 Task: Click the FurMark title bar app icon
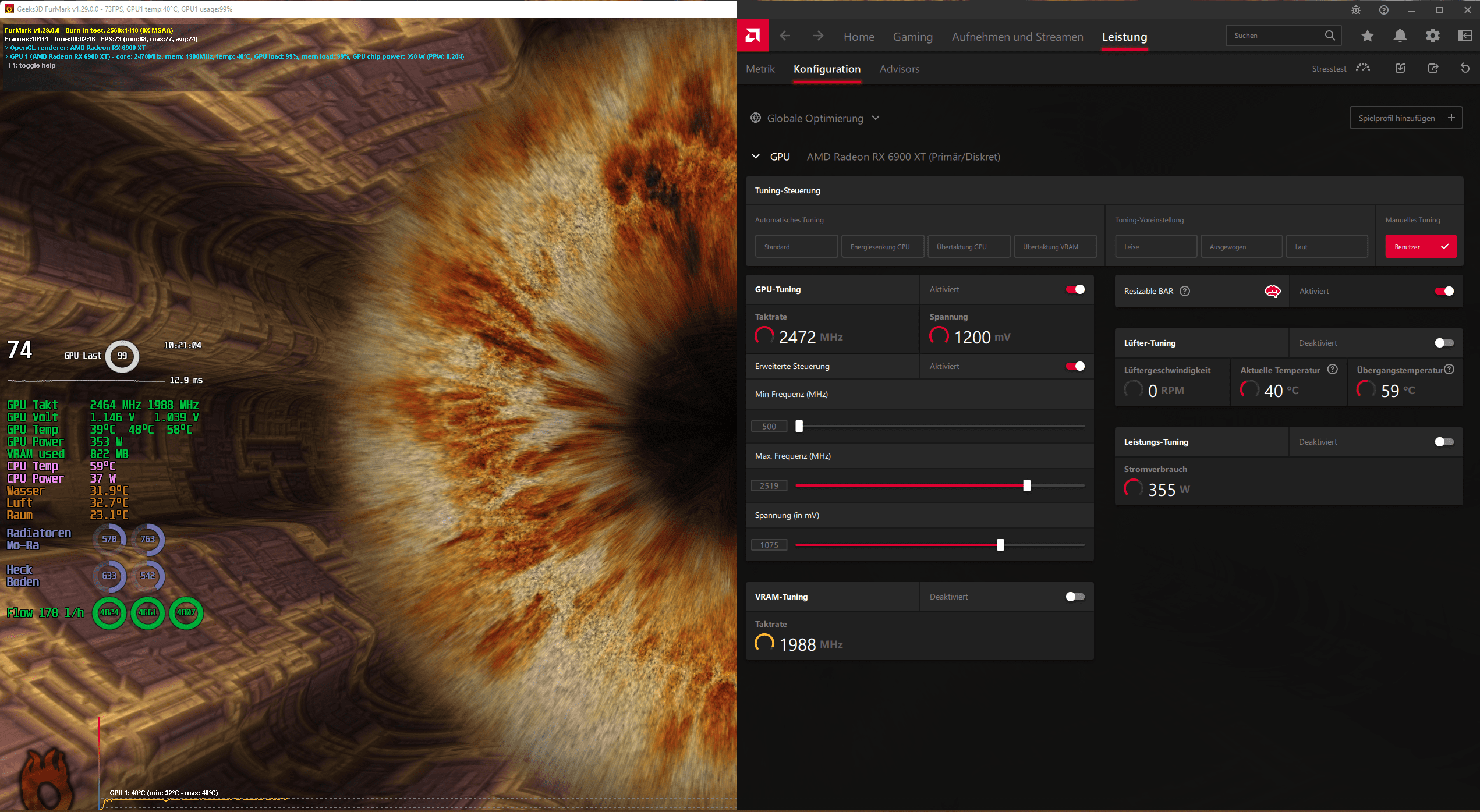9,9
